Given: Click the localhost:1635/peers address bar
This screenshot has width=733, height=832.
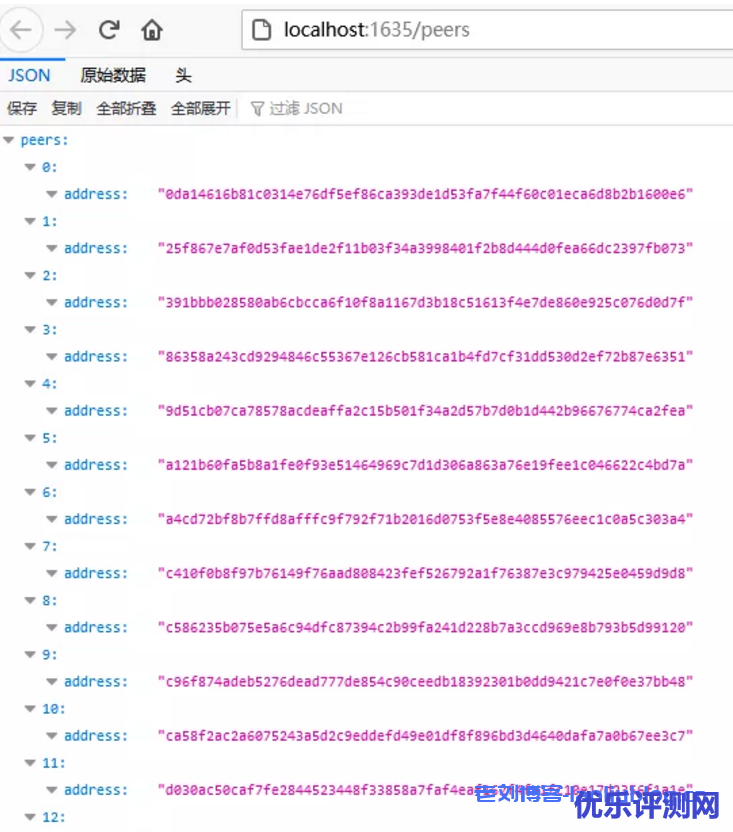Looking at the screenshot, I should click(x=480, y=30).
